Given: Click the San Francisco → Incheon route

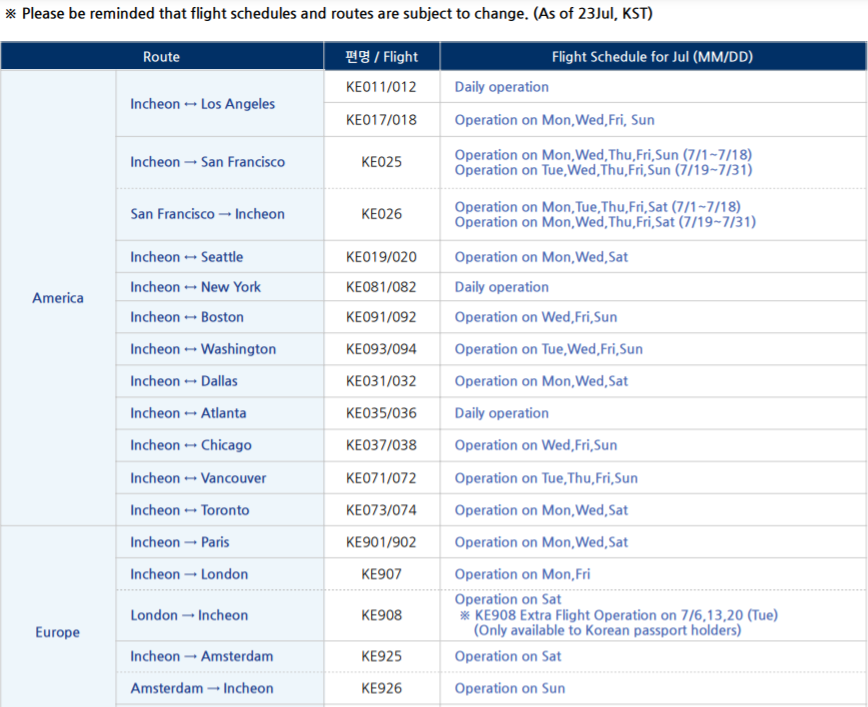Looking at the screenshot, I should (208, 214).
